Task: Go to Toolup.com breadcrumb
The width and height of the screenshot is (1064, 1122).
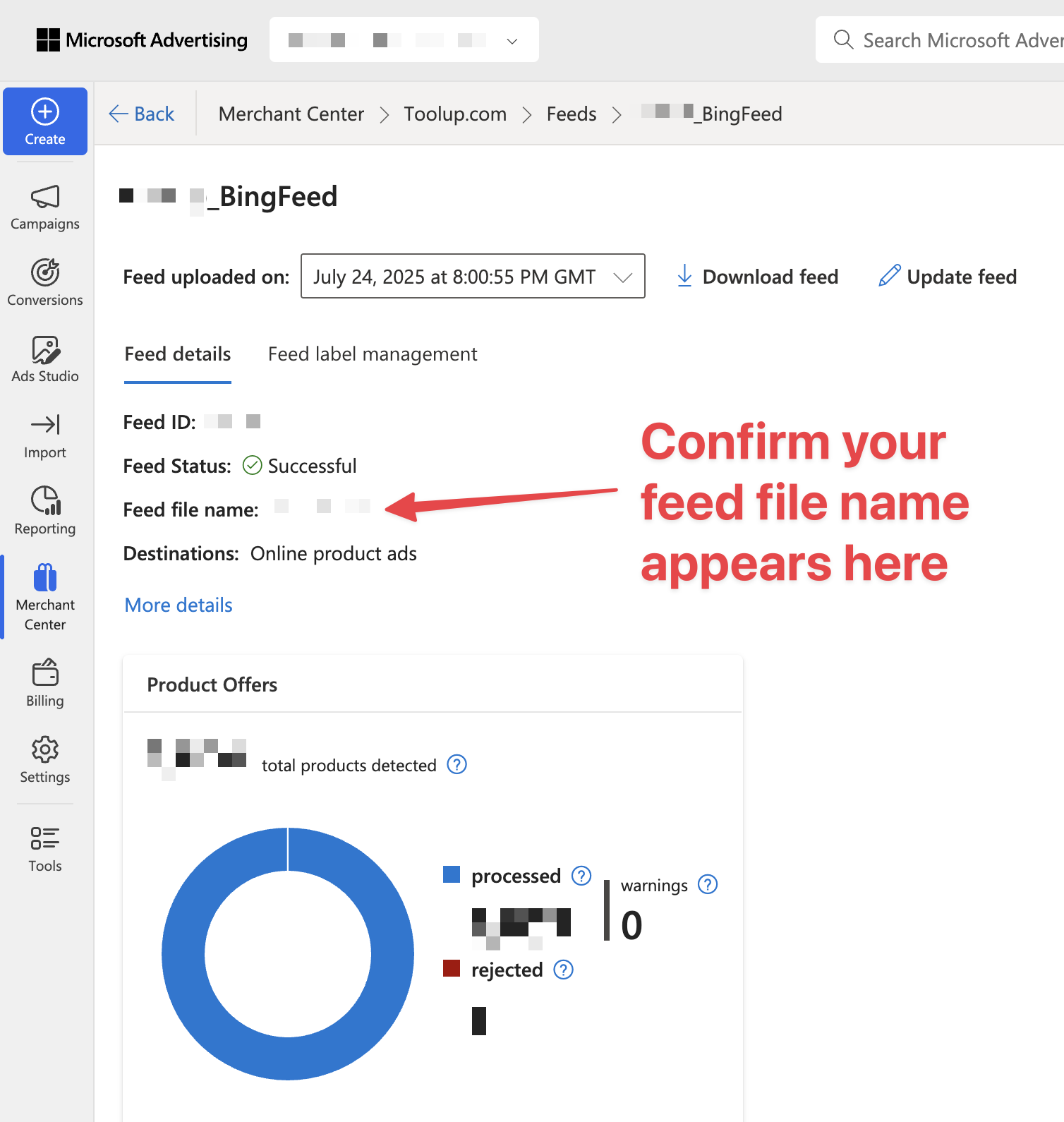Action: pos(455,114)
